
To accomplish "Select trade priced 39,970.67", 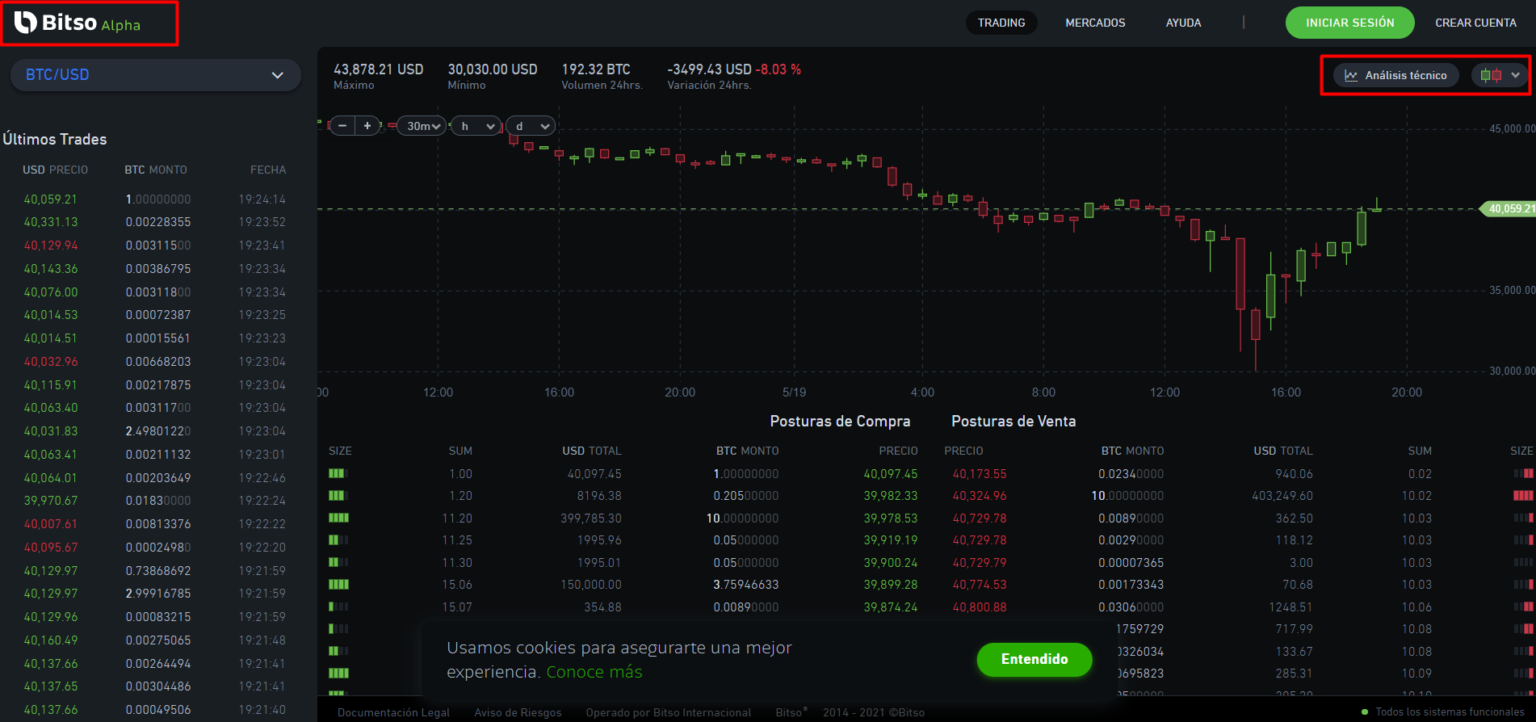I will pyautogui.click(x=51, y=501).
